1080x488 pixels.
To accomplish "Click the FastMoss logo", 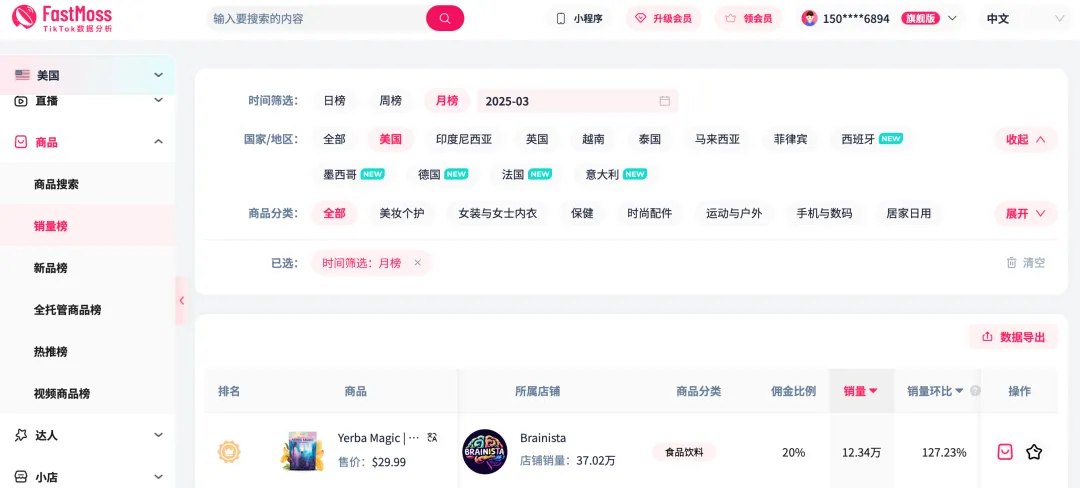I will (62, 19).
